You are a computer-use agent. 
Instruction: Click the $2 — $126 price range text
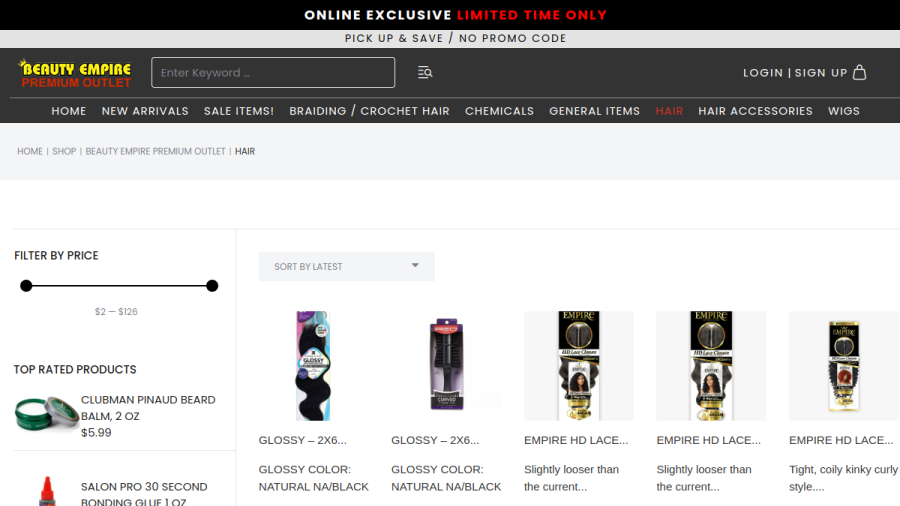116,312
